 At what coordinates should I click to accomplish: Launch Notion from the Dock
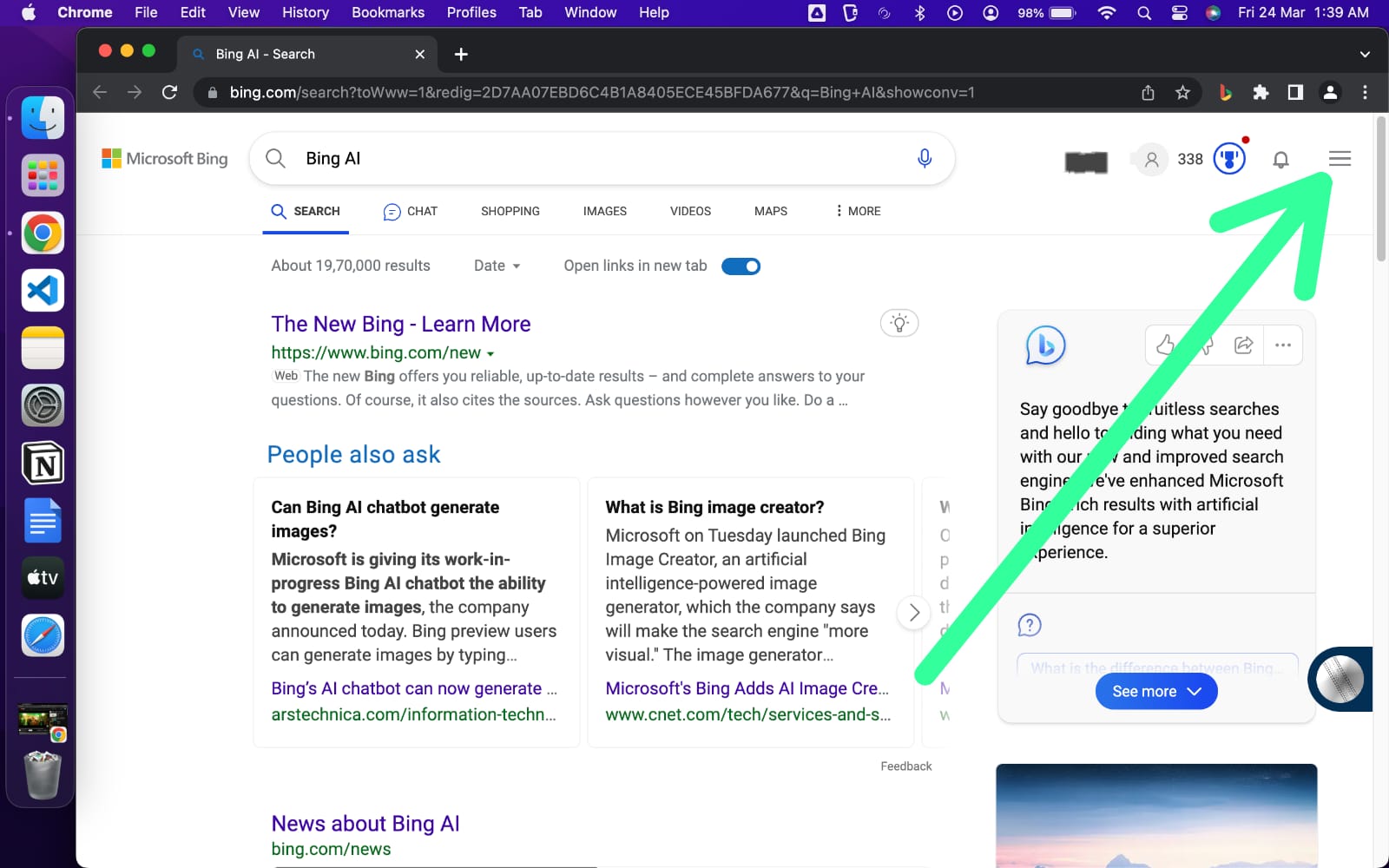[x=43, y=464]
